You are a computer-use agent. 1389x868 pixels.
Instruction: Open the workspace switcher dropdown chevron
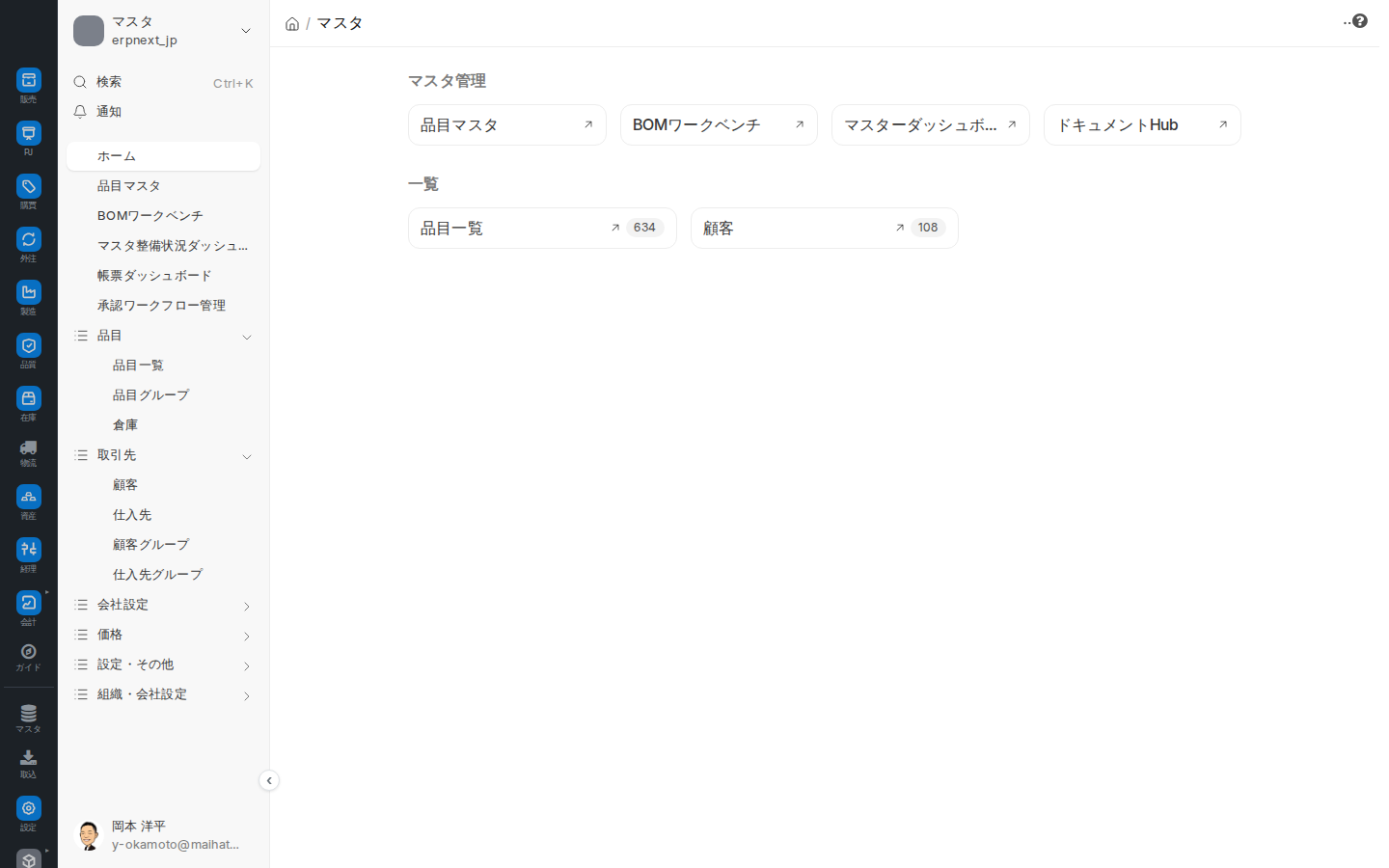[246, 31]
